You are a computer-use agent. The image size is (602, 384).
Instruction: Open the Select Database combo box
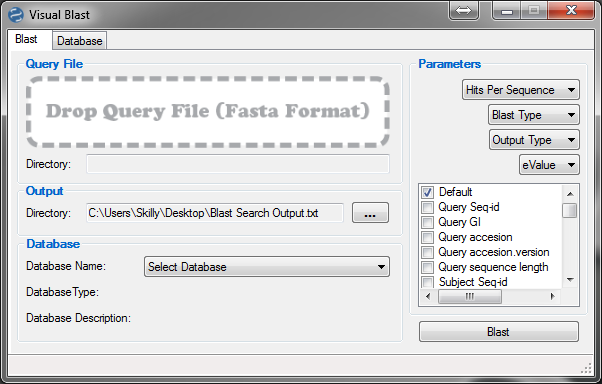(267, 267)
